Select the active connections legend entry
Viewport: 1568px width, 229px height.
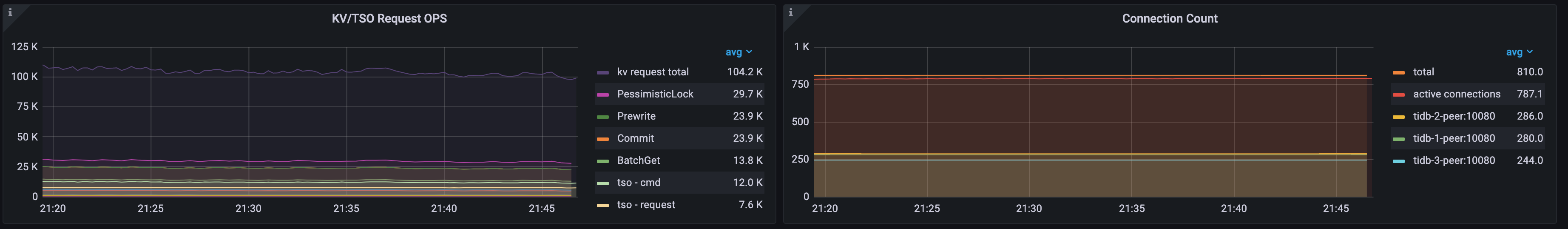[1456, 94]
